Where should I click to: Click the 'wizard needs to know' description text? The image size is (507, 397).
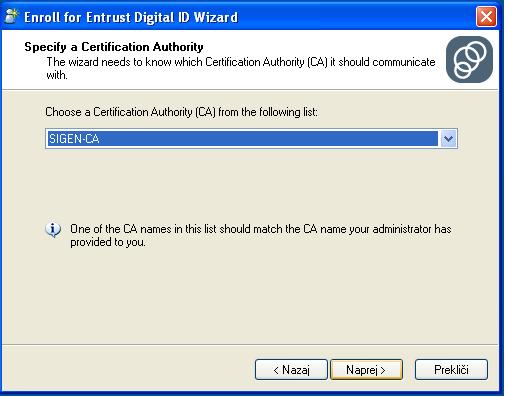coord(241,68)
